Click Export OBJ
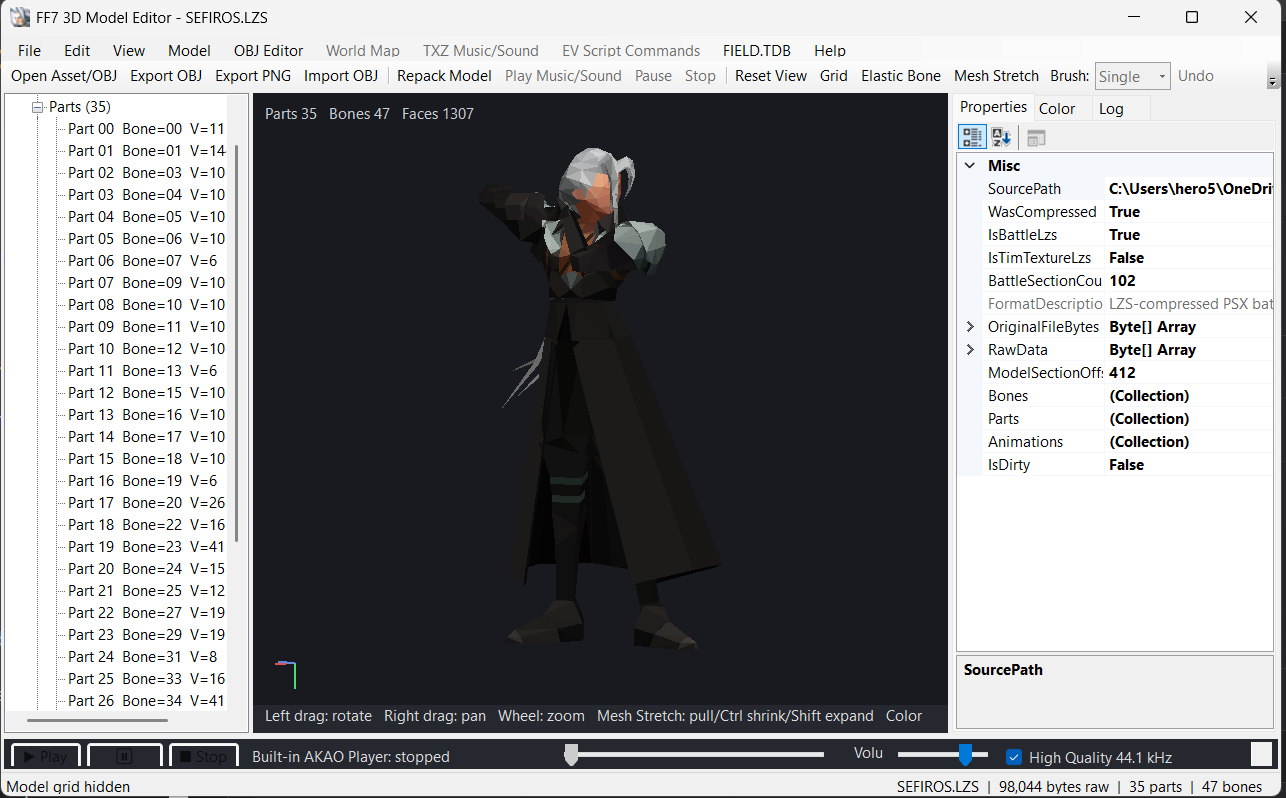The height and width of the screenshot is (798, 1286). (x=166, y=76)
